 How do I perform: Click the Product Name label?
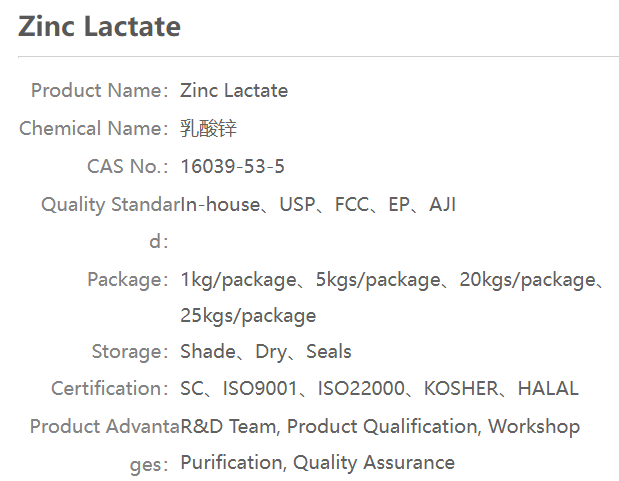(98, 91)
